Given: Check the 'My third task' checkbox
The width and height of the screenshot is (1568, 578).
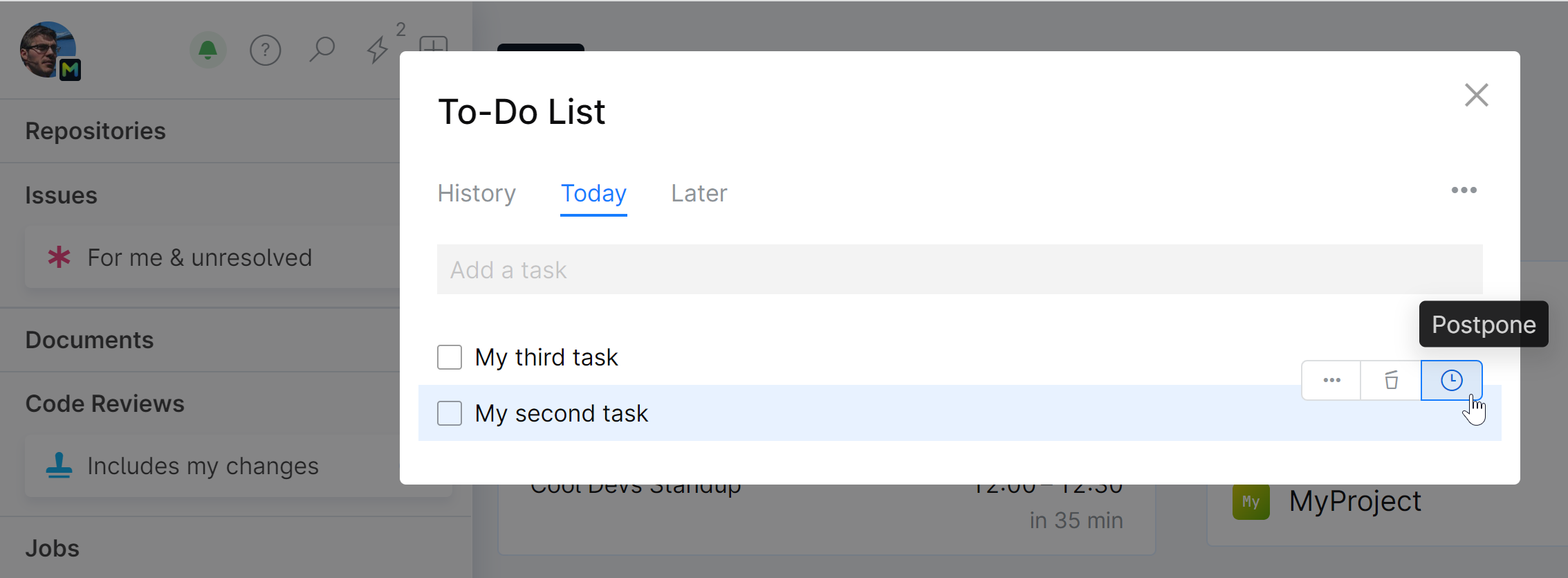Looking at the screenshot, I should tap(450, 357).
